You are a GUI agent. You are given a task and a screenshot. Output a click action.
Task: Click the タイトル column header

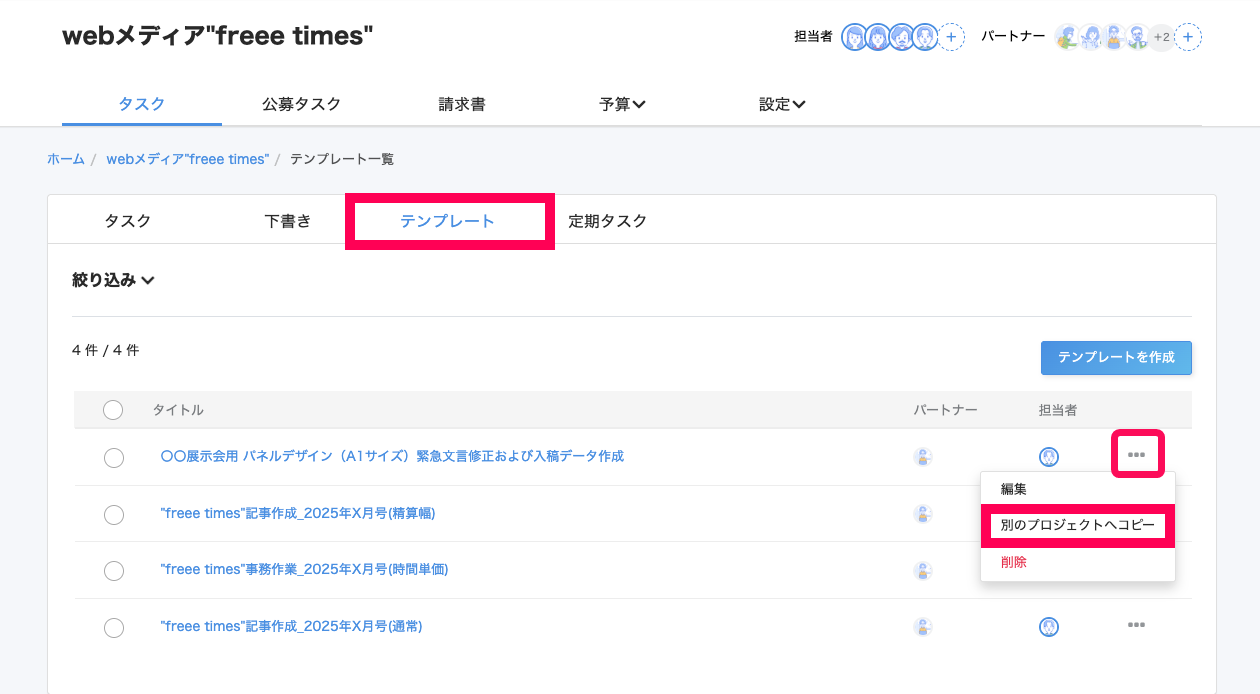point(178,410)
